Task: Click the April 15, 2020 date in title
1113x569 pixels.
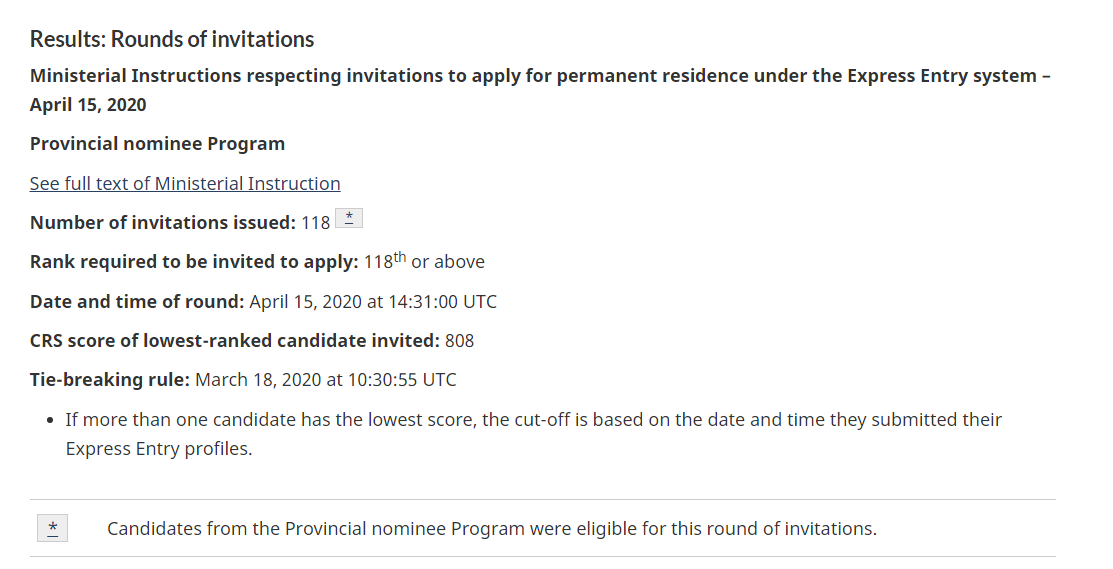Action: tap(88, 105)
